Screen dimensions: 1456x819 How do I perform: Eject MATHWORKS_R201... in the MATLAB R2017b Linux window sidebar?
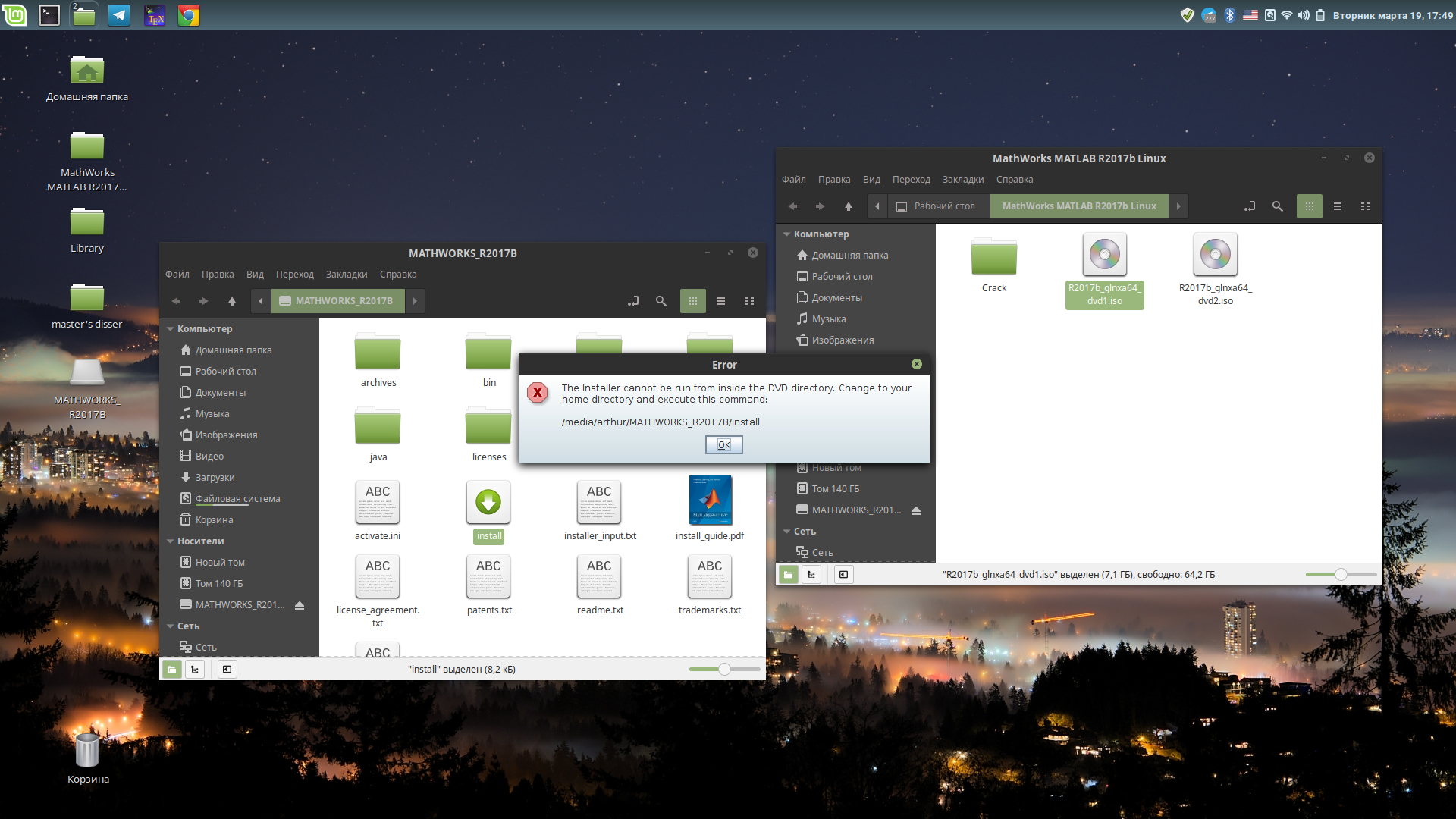click(x=916, y=510)
